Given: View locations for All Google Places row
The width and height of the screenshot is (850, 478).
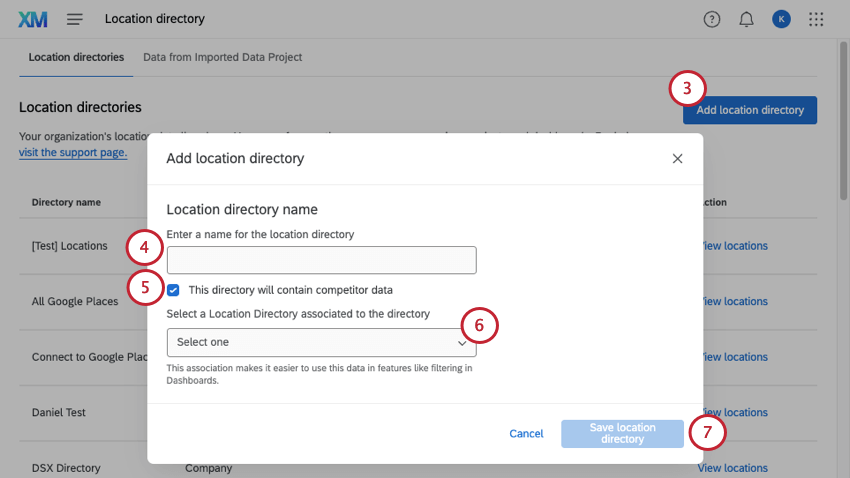Looking at the screenshot, I should point(735,301).
